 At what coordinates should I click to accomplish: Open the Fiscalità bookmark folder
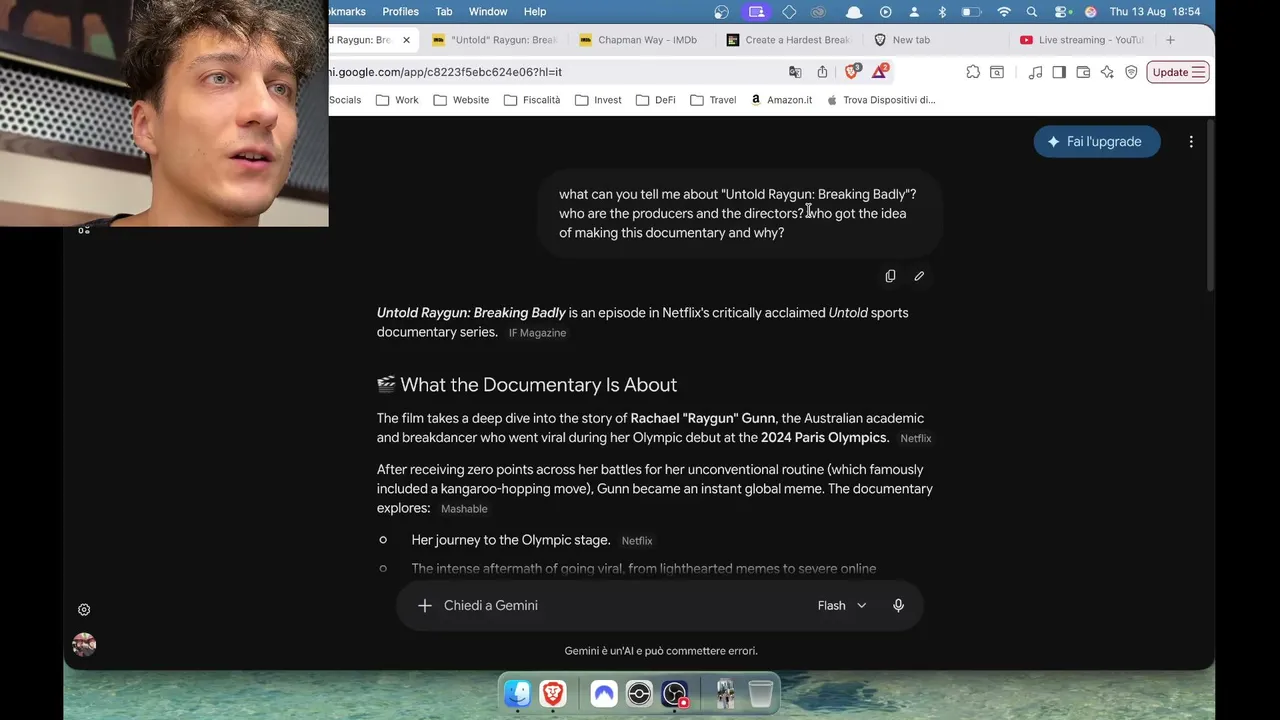tap(532, 100)
